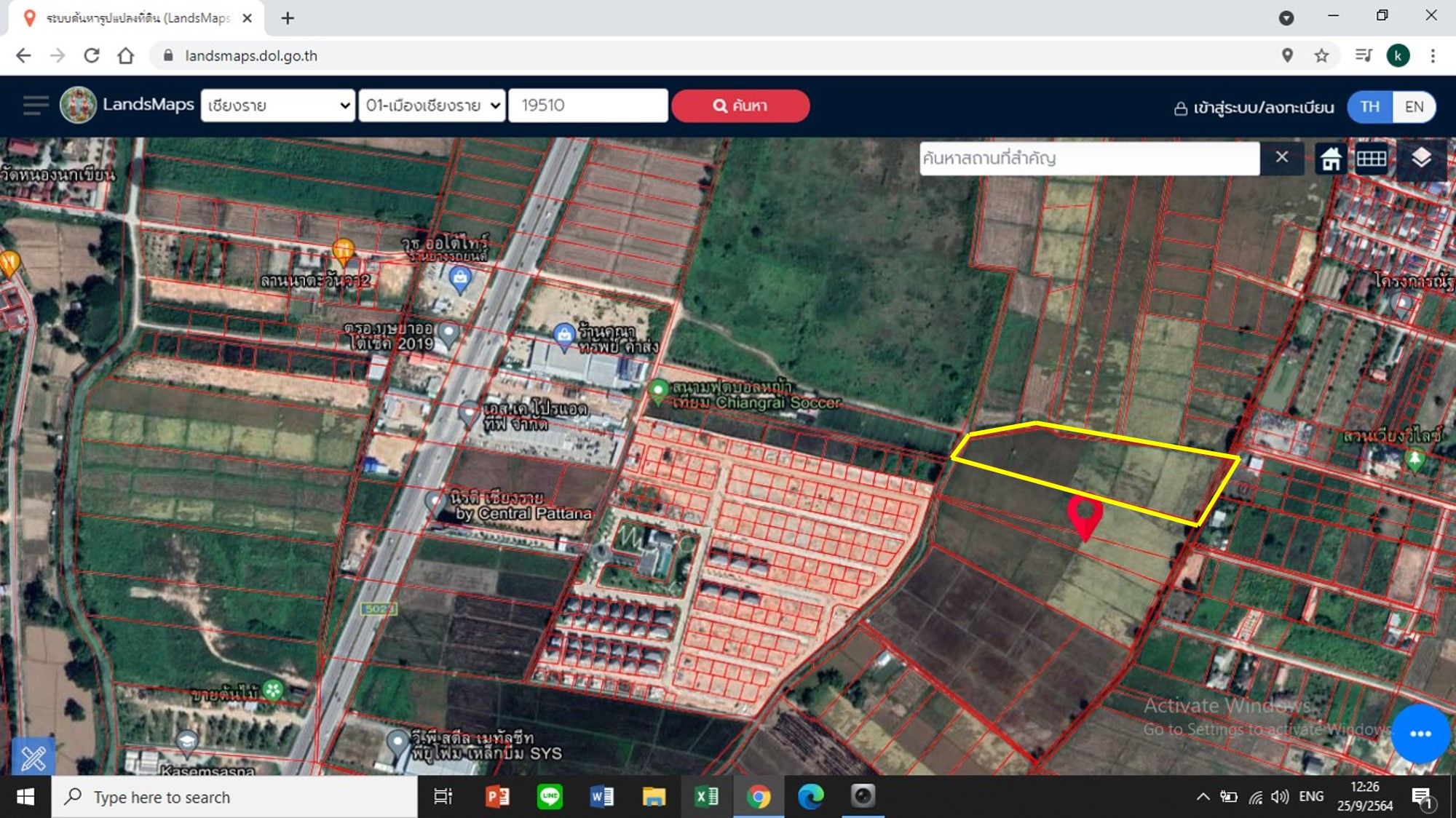Click the blue chat bubble button
This screenshot has height=818, width=1456.
(1420, 734)
